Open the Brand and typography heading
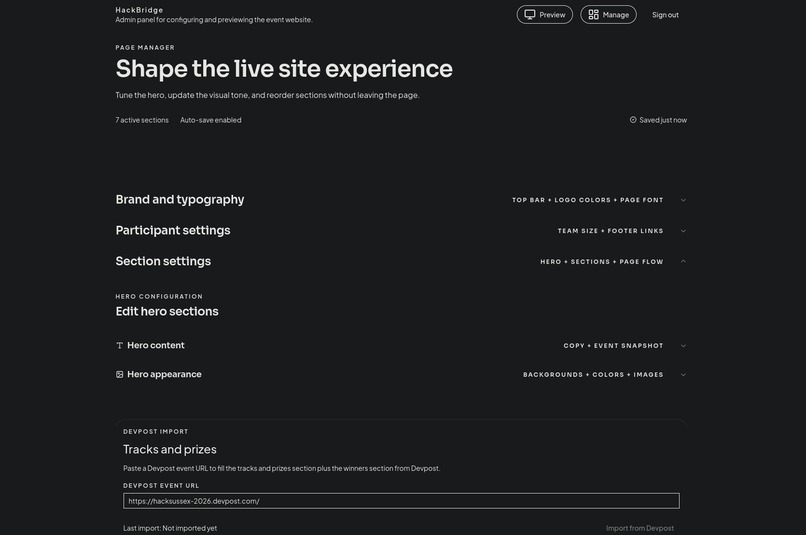 tap(180, 199)
